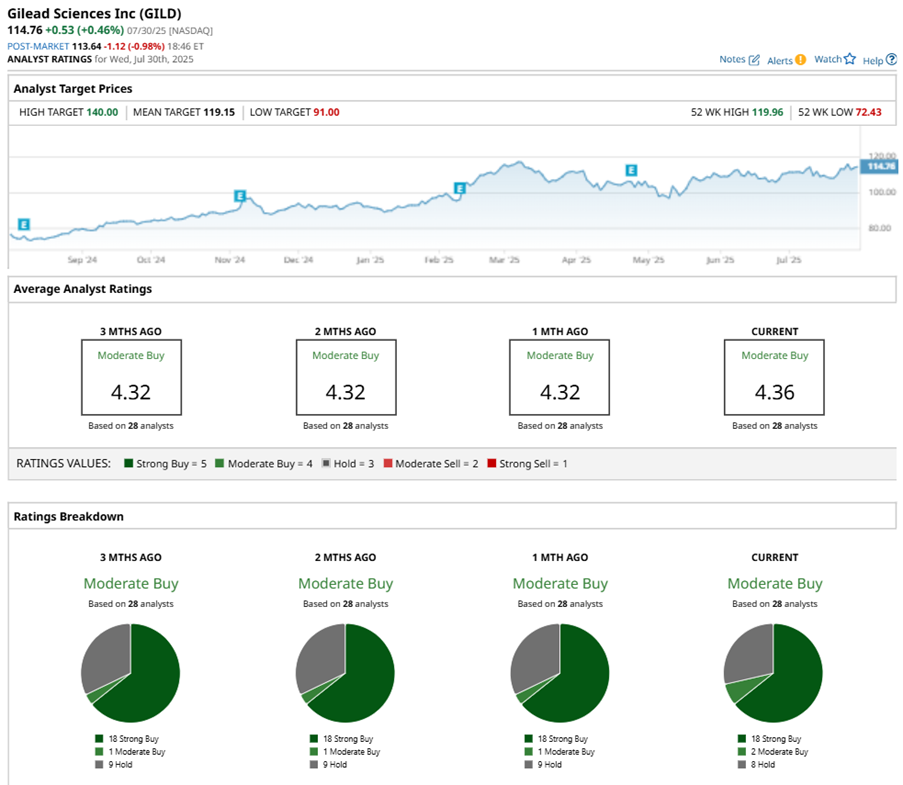This screenshot has height=785, width=903.
Task: Click the -1.12 (-0.98%) post-market change
Action: (134, 46)
